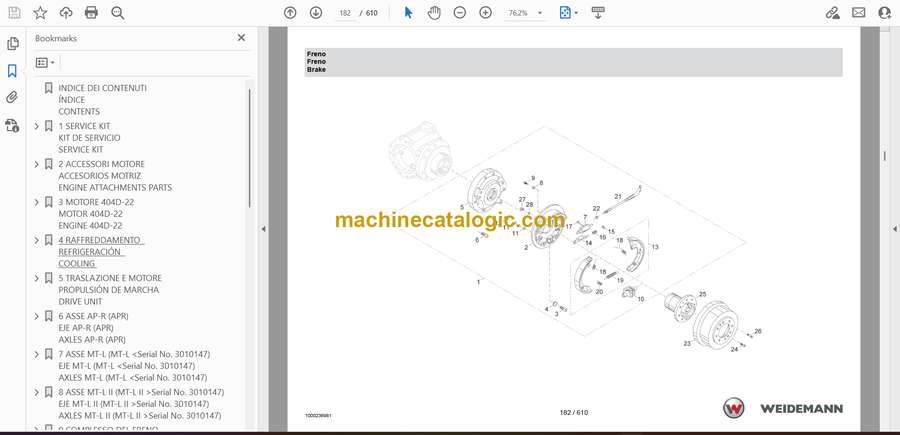Open the find text magnifier icon
The width and height of the screenshot is (900, 435).
point(118,13)
